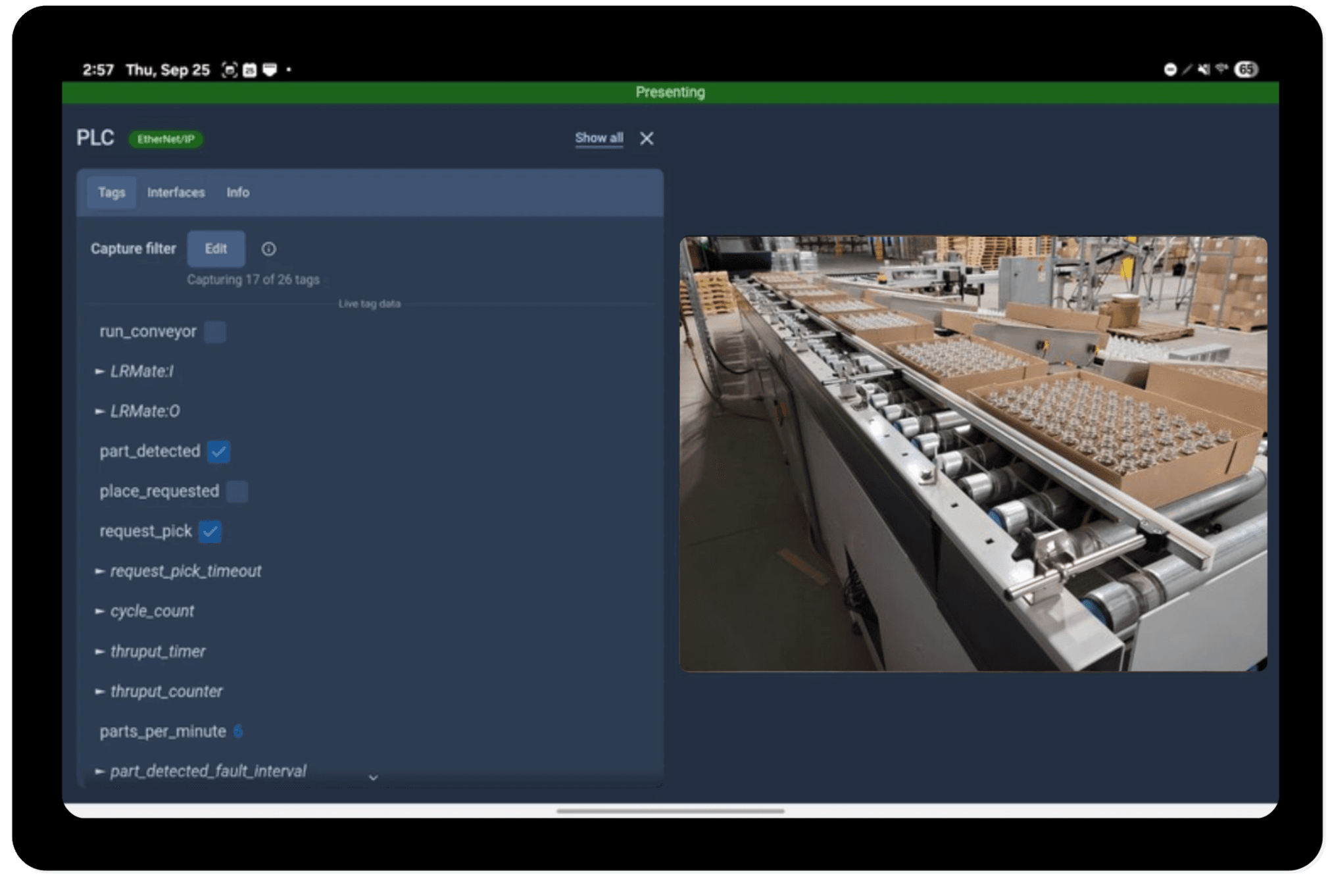The height and width of the screenshot is (896, 1330).
Task: Tap the Wi-Fi icon in status bar
Action: point(1221,68)
